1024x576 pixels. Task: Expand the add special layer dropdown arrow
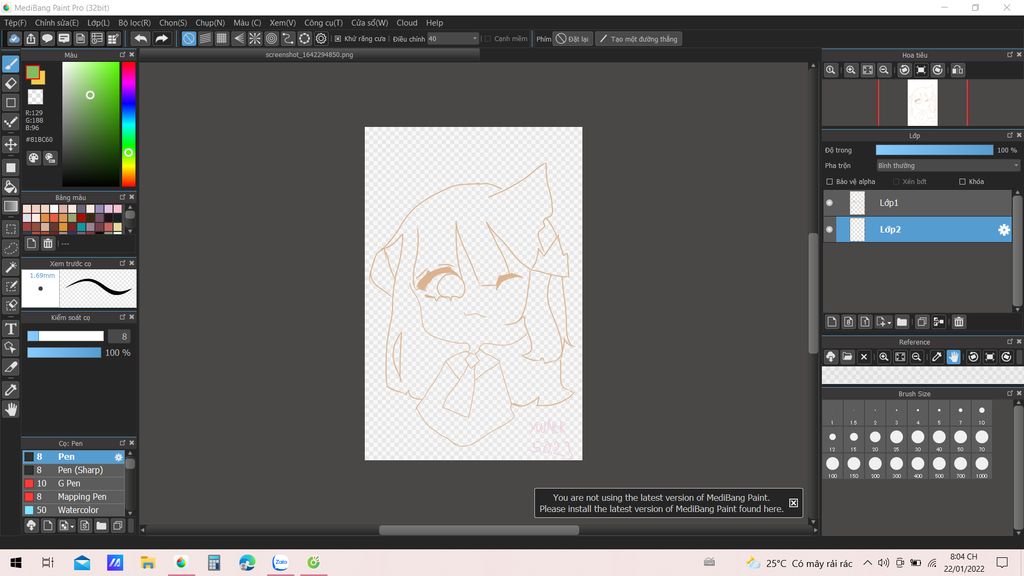[889, 323]
